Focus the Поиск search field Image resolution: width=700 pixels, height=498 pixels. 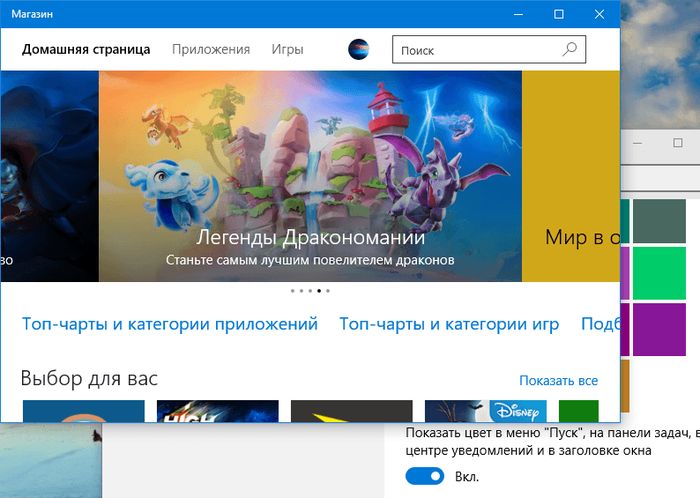pyautogui.click(x=489, y=50)
